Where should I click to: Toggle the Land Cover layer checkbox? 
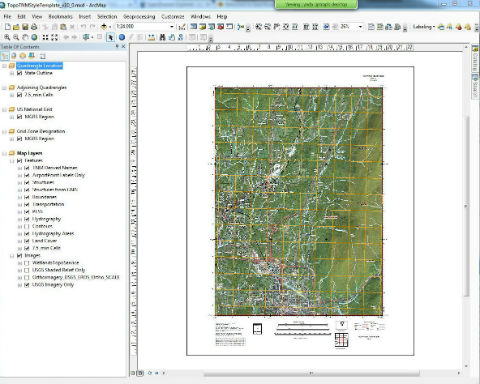click(x=27, y=241)
